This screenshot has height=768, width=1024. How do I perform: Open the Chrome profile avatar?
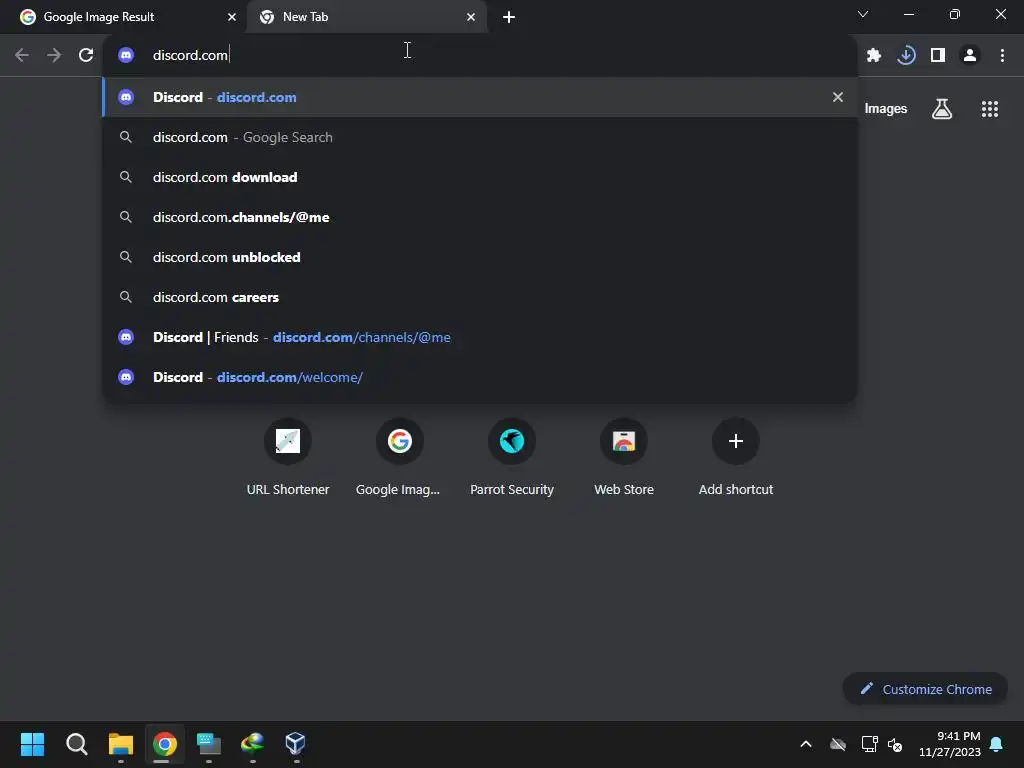[x=970, y=56]
